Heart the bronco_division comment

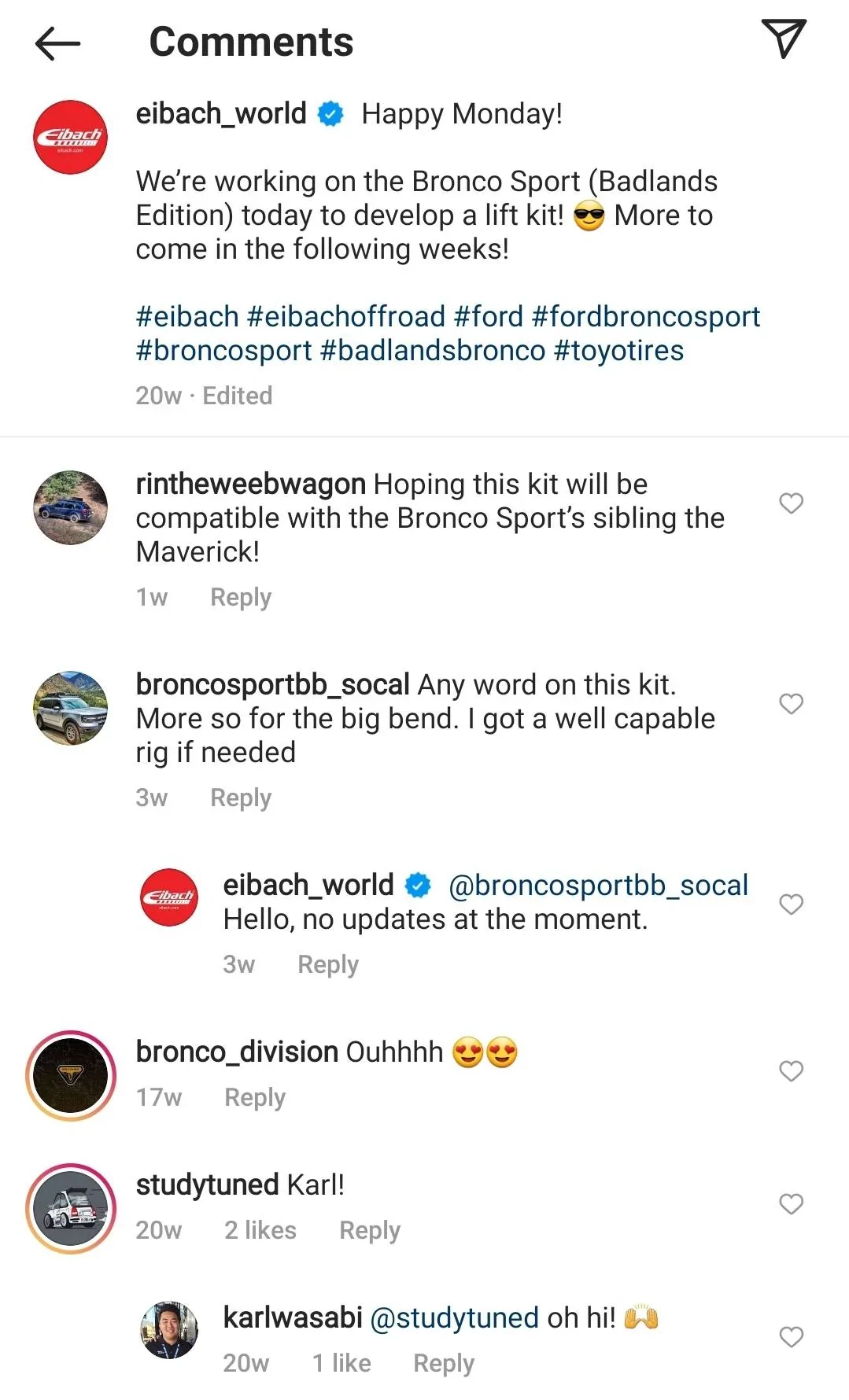click(x=791, y=1071)
